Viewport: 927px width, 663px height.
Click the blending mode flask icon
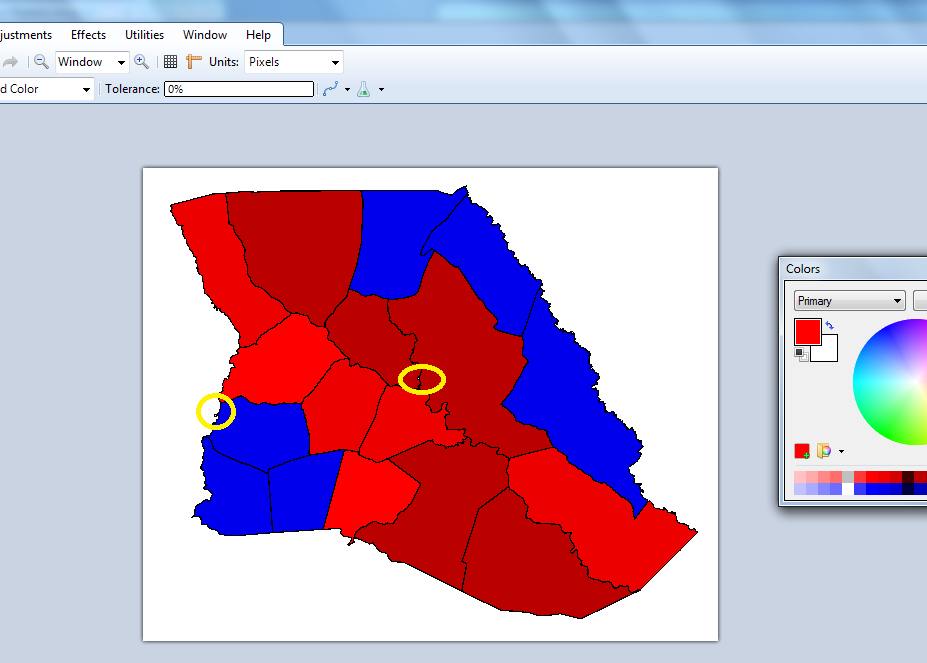pyautogui.click(x=364, y=89)
